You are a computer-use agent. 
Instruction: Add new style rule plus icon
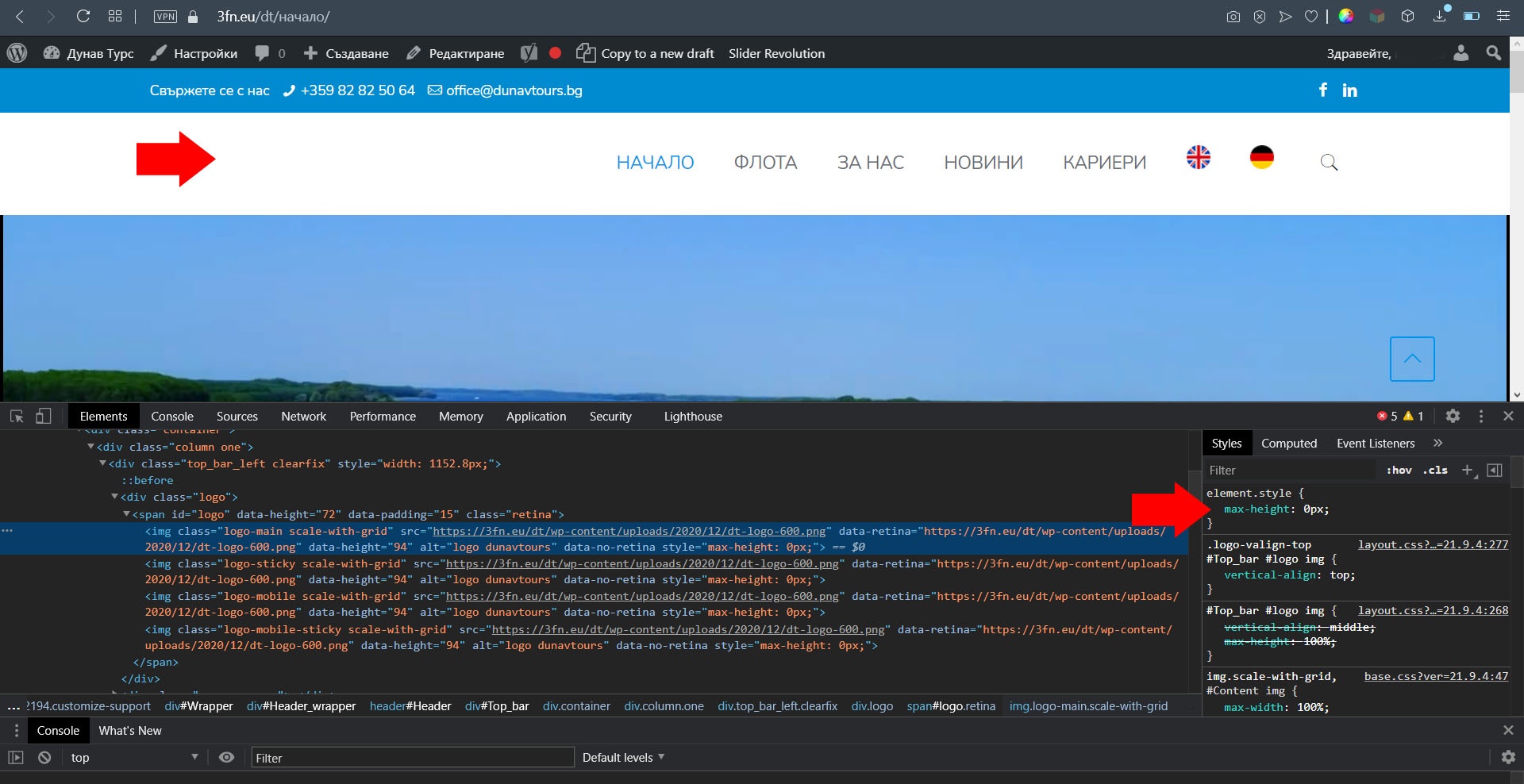tap(1468, 471)
